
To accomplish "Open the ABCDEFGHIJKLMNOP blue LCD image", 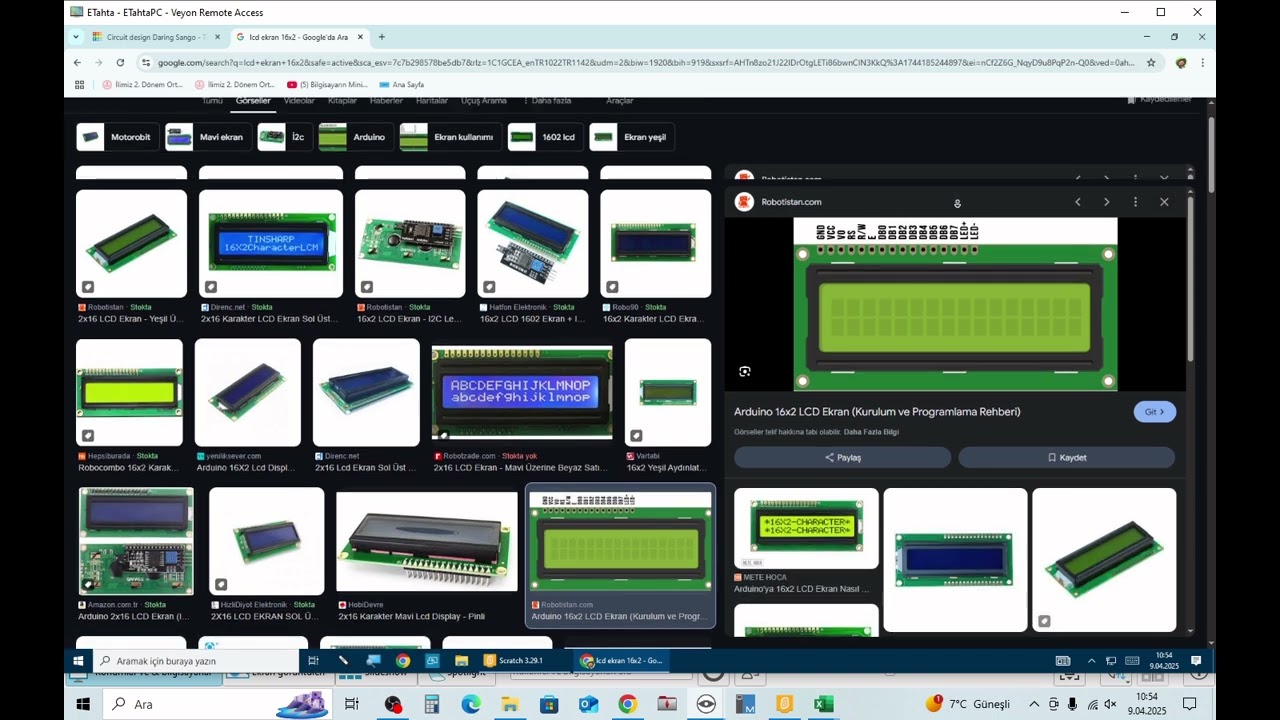I will pos(522,393).
